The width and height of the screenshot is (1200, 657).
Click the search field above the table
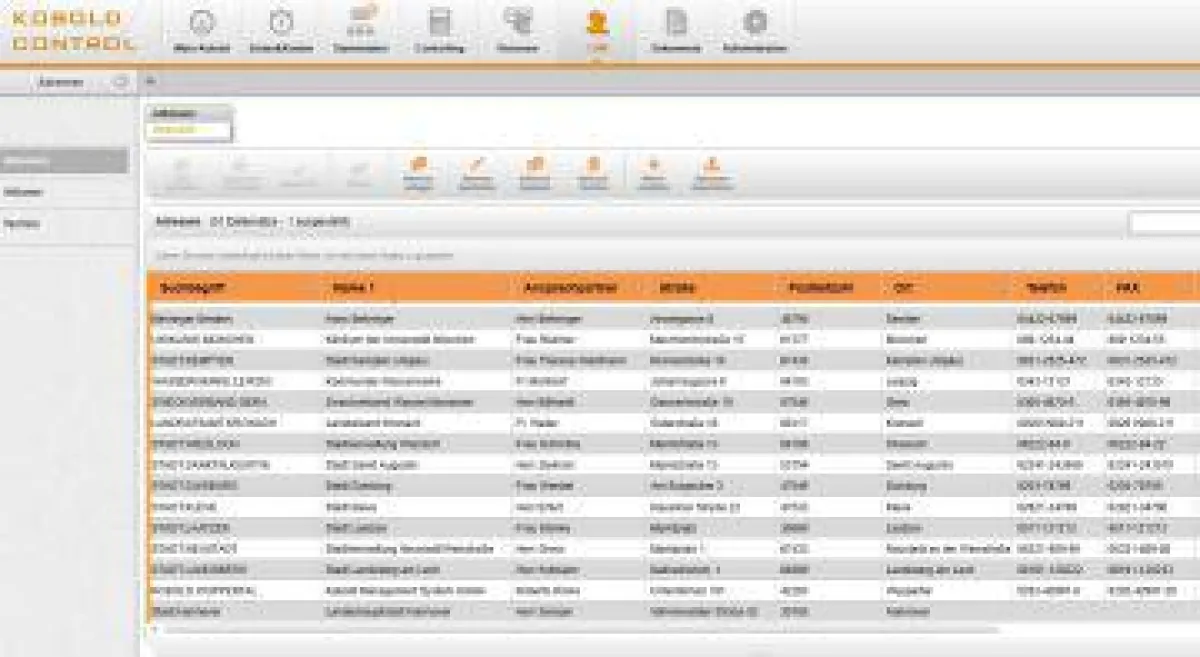[x=1164, y=222]
